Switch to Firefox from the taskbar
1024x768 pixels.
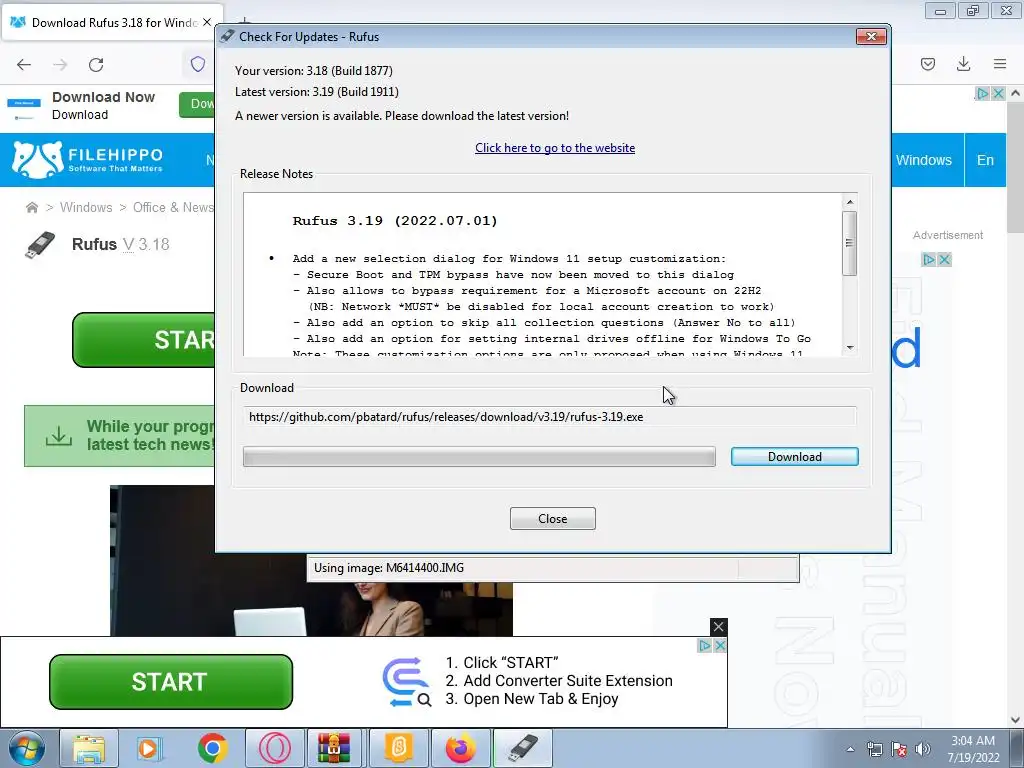pyautogui.click(x=460, y=748)
